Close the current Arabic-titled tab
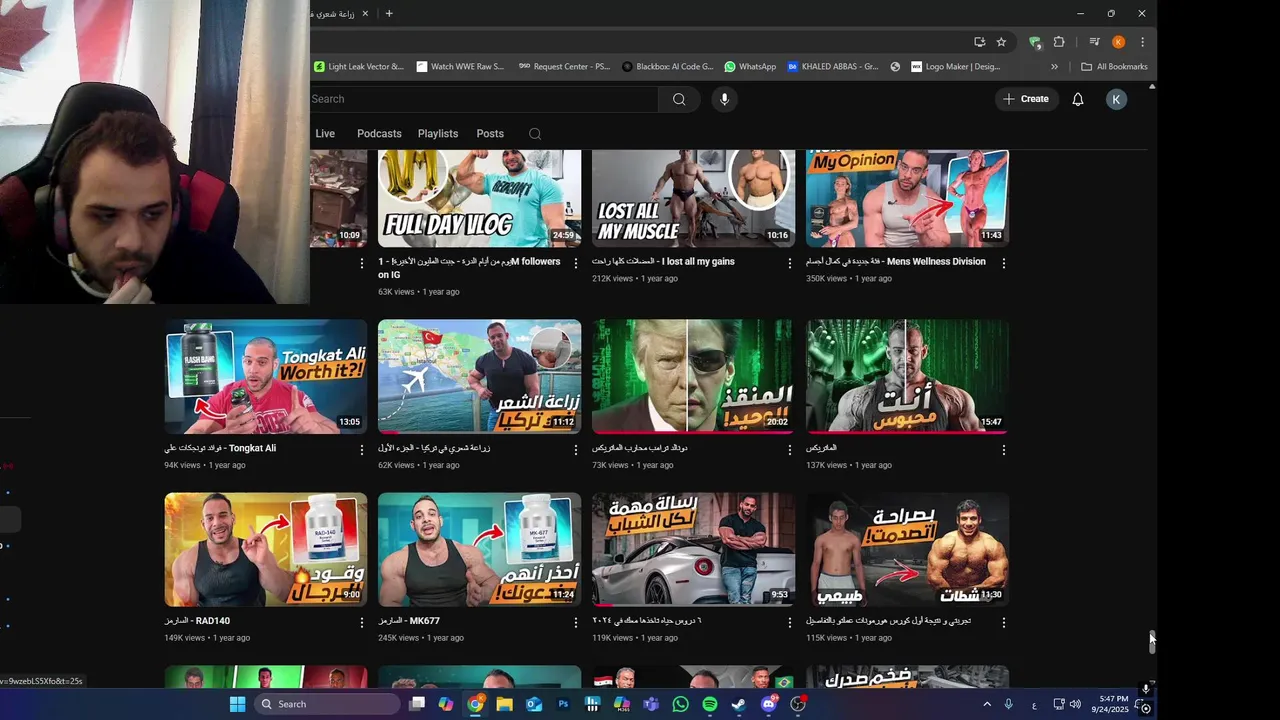 pyautogui.click(x=365, y=14)
